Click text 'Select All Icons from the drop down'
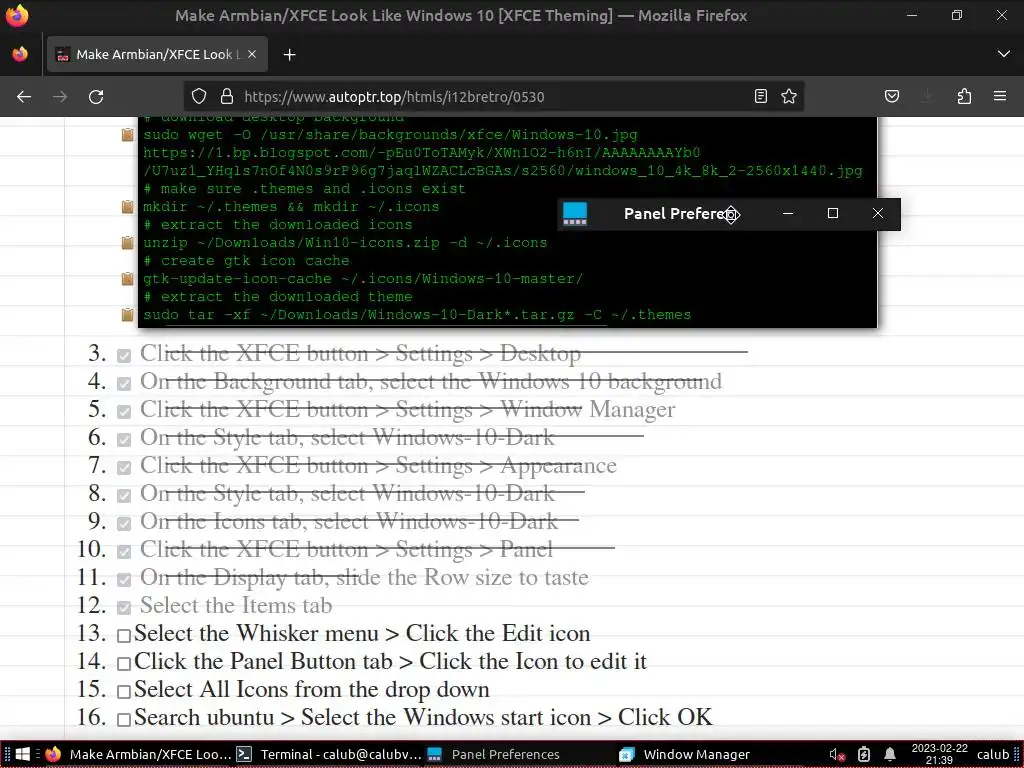Image resolution: width=1024 pixels, height=768 pixels. tap(312, 690)
